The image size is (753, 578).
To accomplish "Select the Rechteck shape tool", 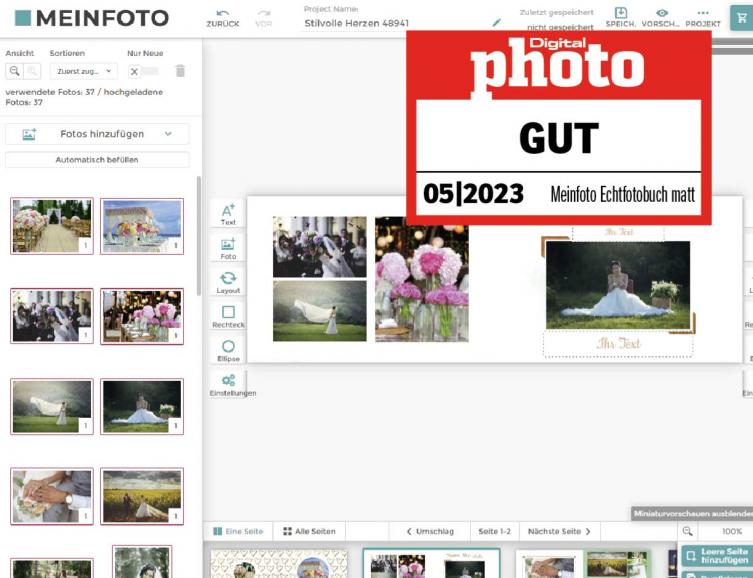I will click(228, 316).
